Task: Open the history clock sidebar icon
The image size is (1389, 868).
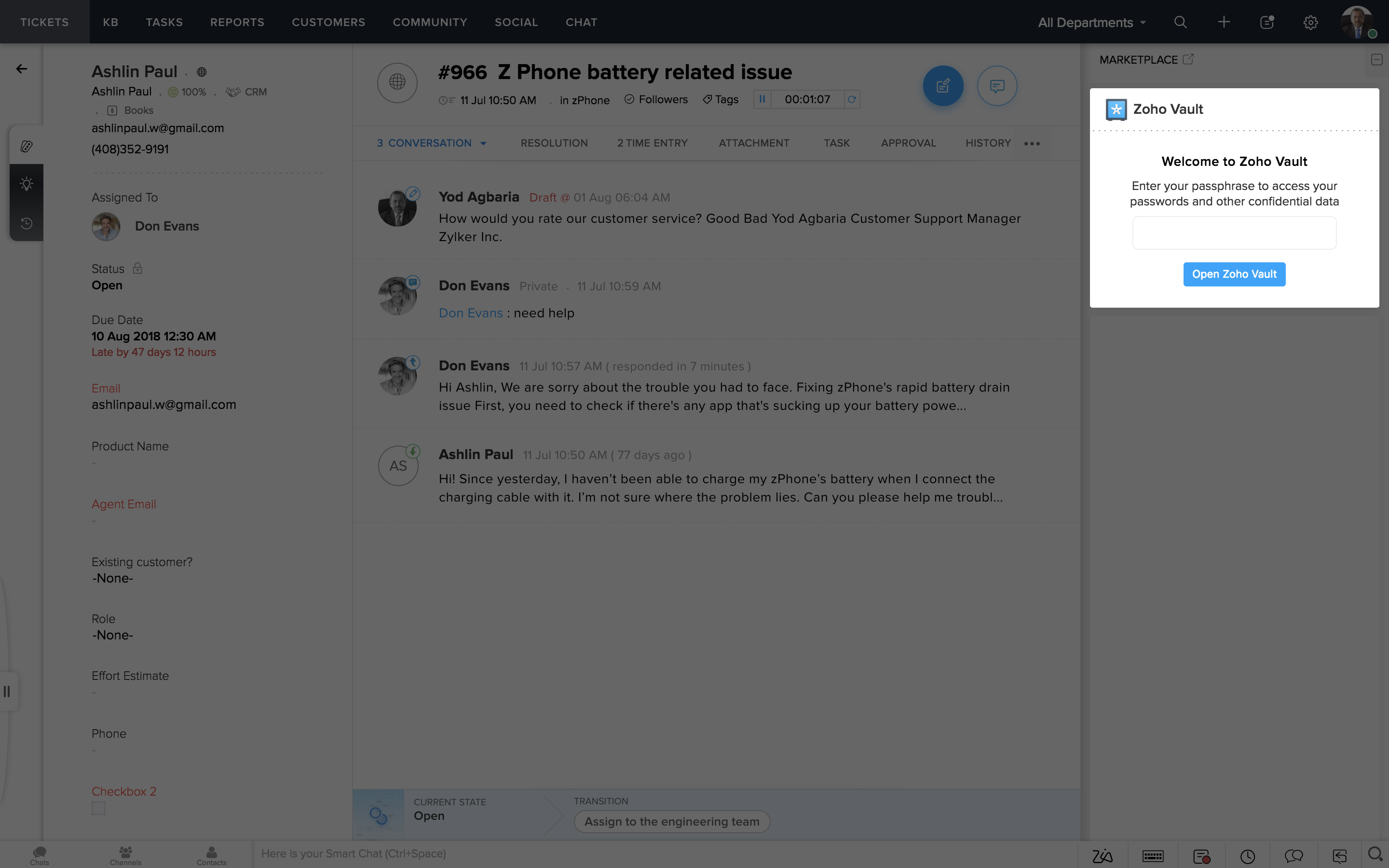Action: pos(27,223)
